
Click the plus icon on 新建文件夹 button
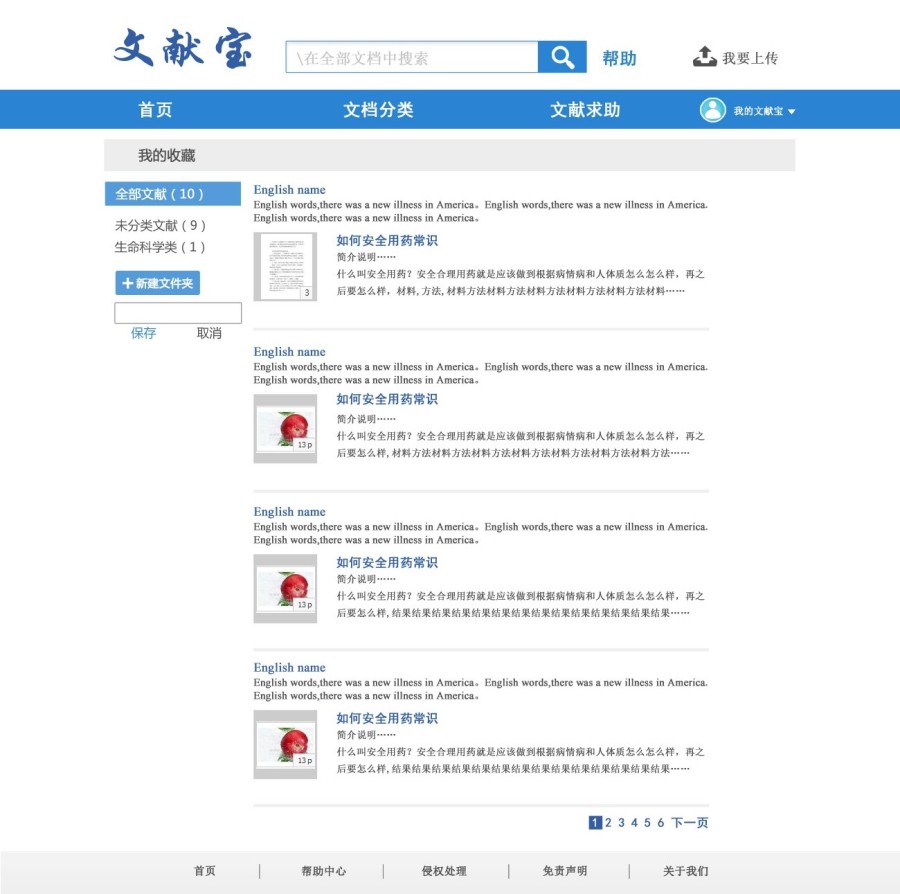coord(127,283)
